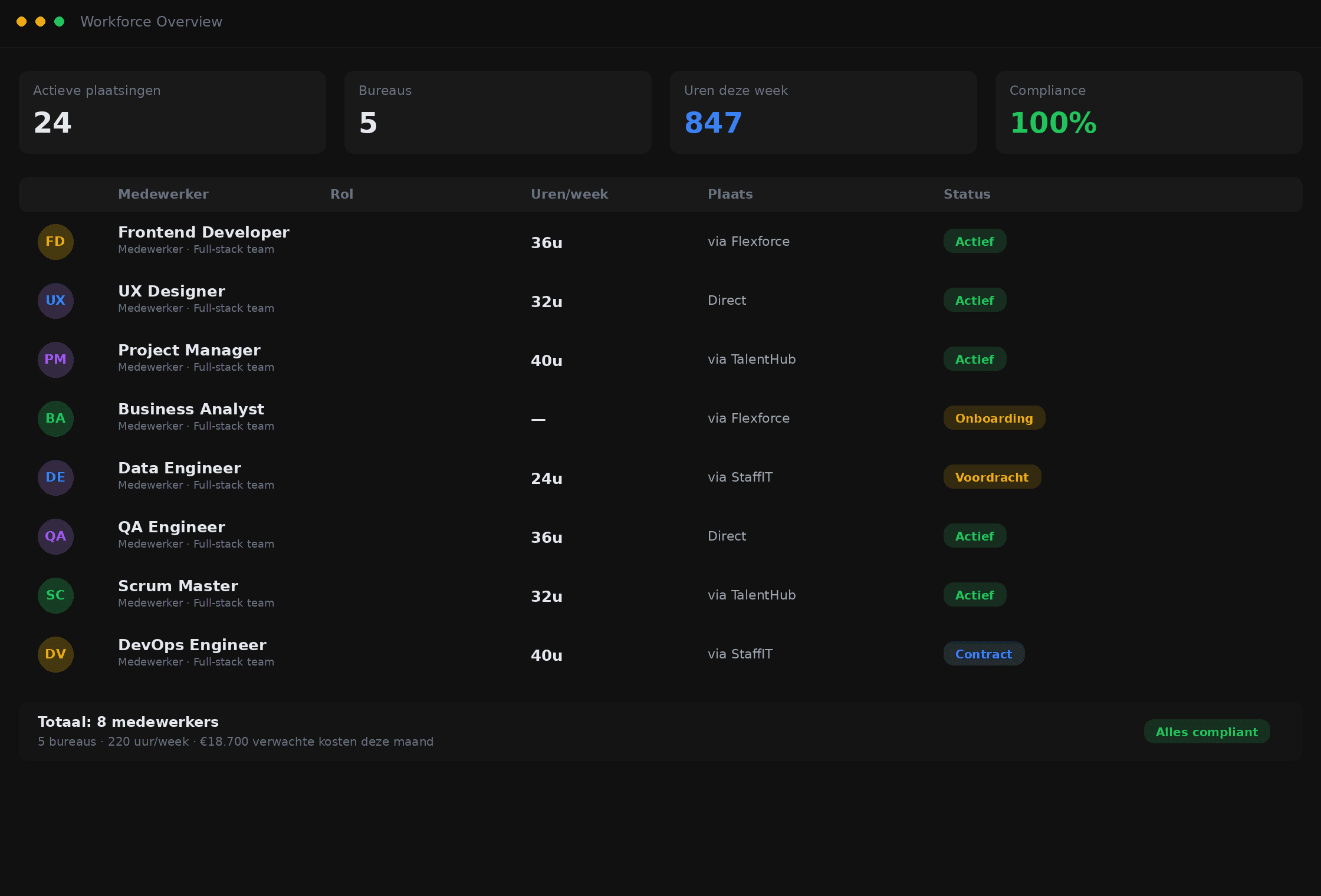Select the Project Manager name
This screenshot has width=1321, height=896.
pos(189,350)
